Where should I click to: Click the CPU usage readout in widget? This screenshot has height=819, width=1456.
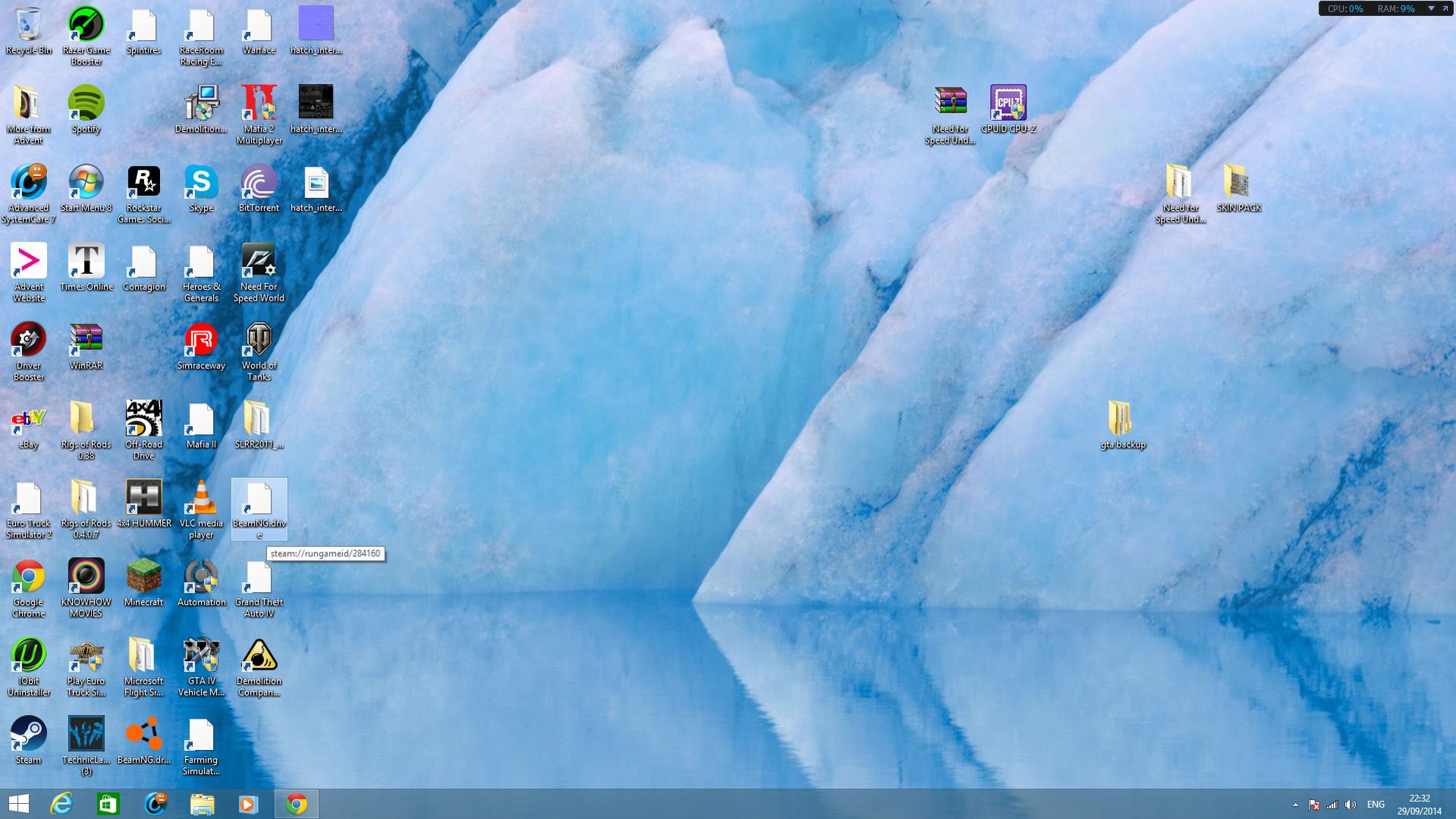[1345, 8]
